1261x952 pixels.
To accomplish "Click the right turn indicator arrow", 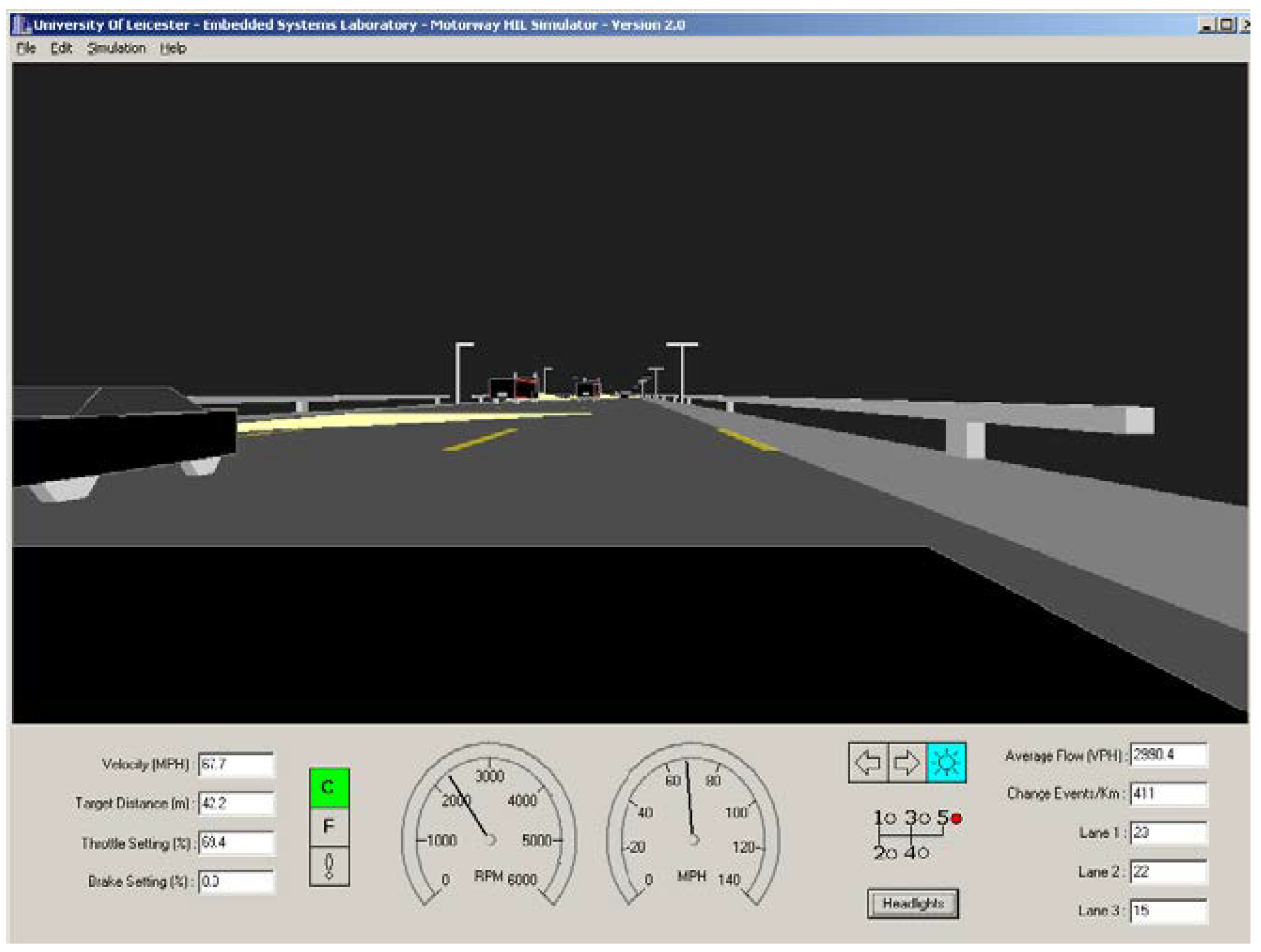I will point(907,762).
